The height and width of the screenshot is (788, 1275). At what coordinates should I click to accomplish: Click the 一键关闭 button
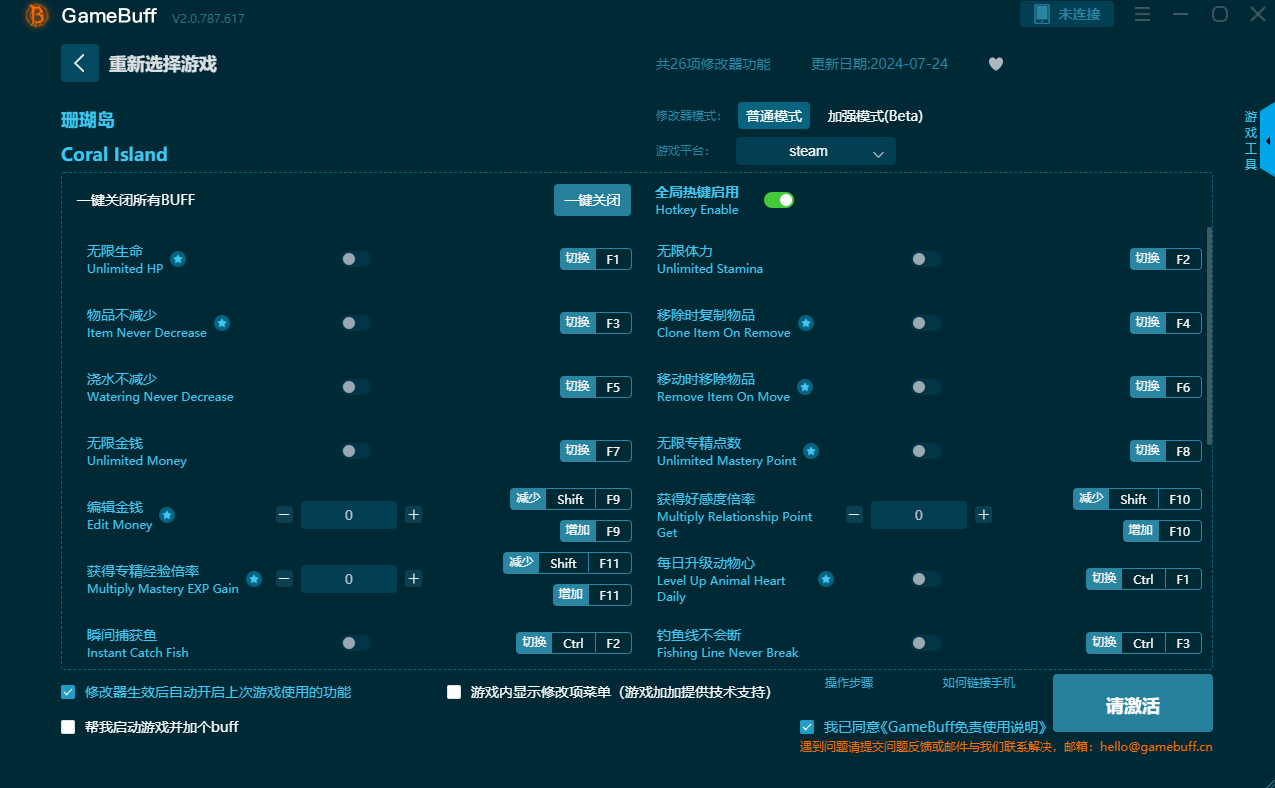pos(593,200)
